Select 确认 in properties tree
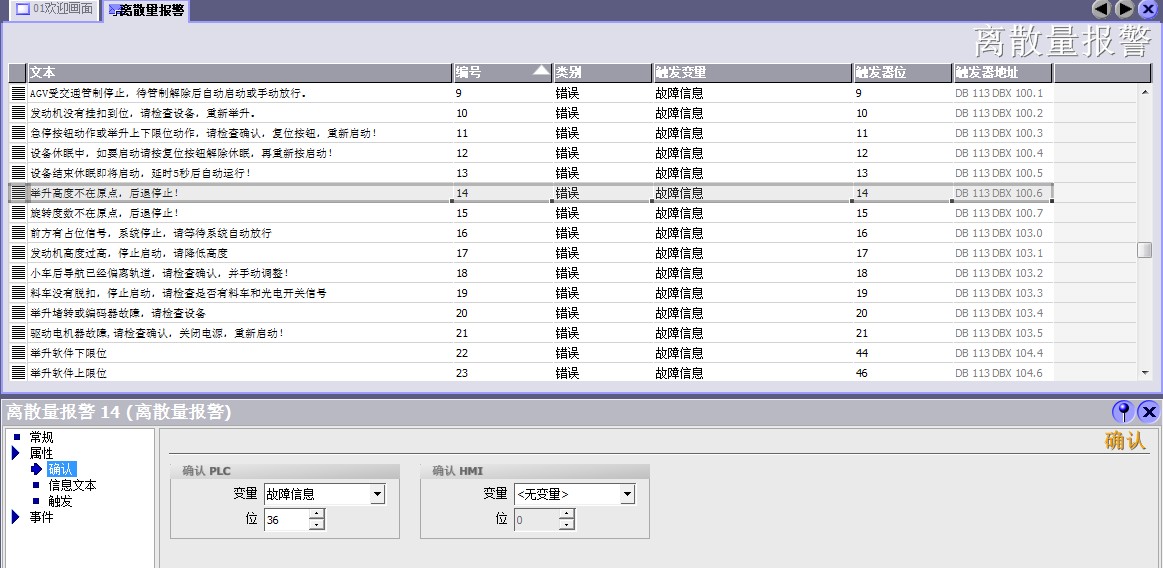The width and height of the screenshot is (1163, 568). pyautogui.click(x=61, y=469)
